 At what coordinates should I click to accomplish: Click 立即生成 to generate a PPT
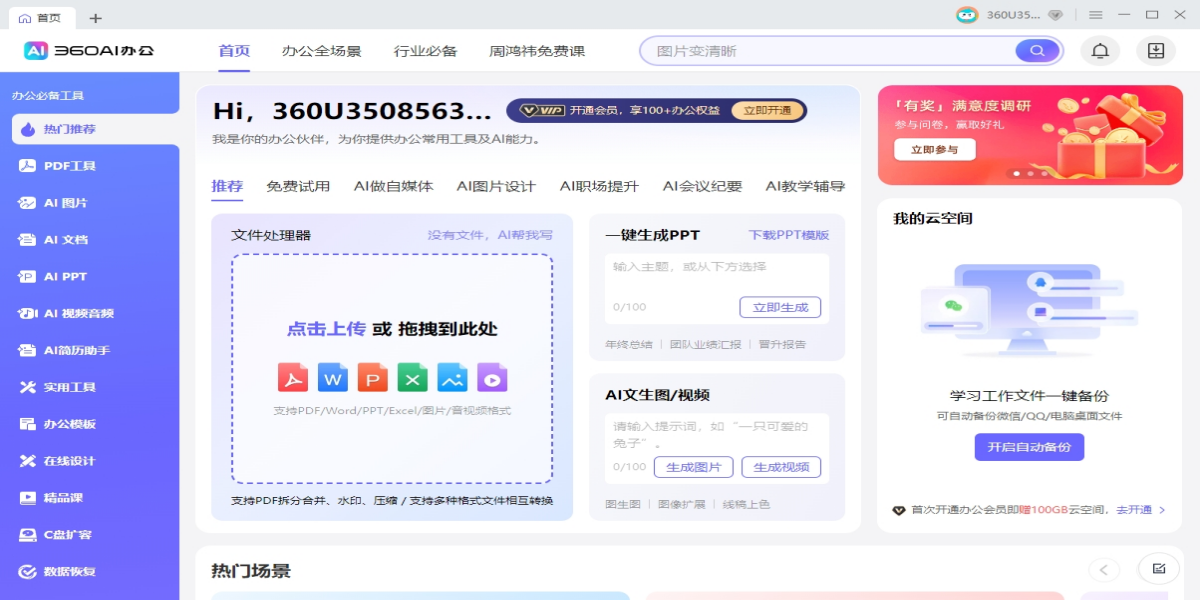tap(781, 307)
